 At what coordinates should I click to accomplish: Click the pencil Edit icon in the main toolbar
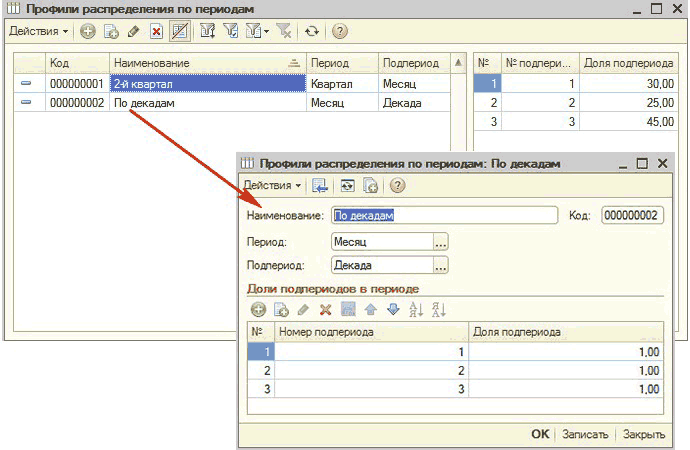[132, 31]
